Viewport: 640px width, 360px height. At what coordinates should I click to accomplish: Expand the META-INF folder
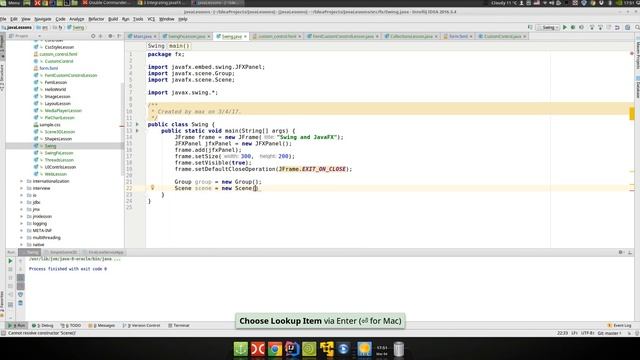(x=22, y=230)
